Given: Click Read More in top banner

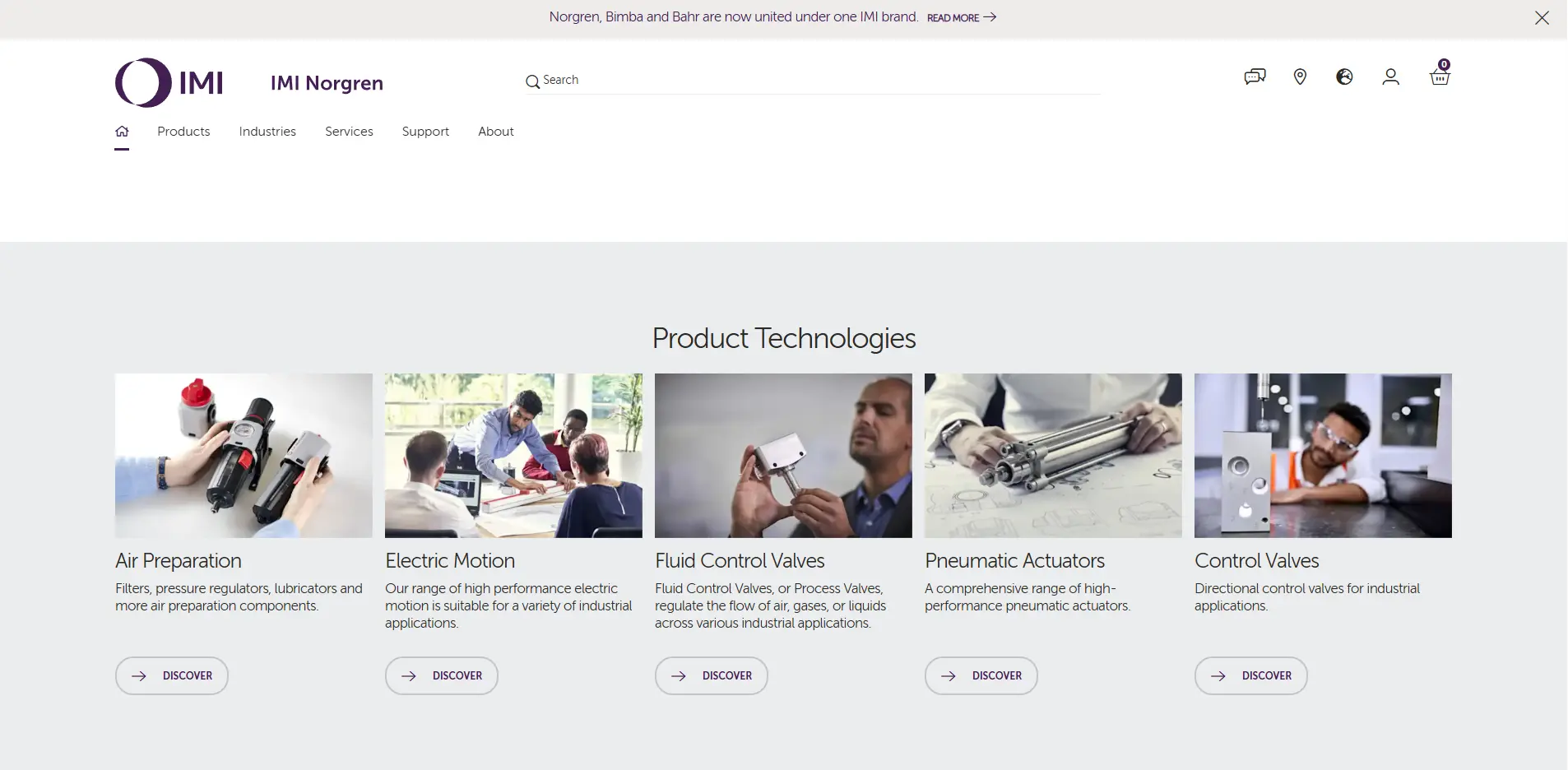Looking at the screenshot, I should [x=961, y=17].
